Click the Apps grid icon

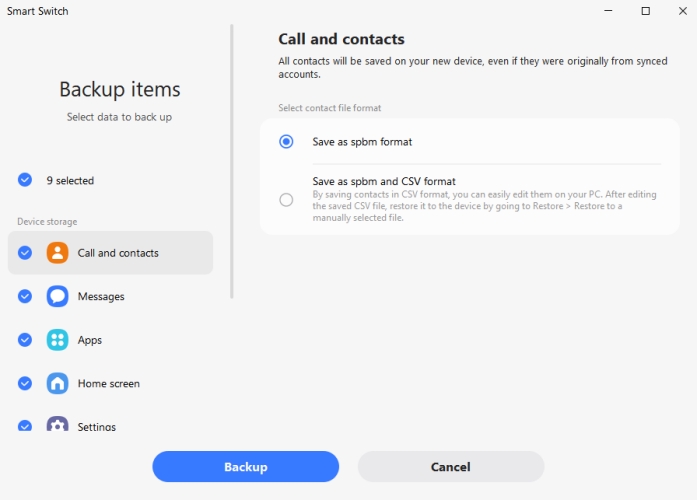click(x=58, y=340)
